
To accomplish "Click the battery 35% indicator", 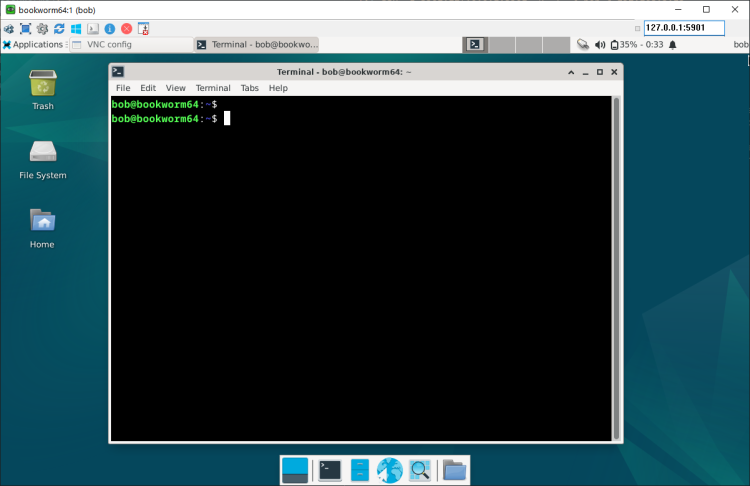I will [637, 44].
